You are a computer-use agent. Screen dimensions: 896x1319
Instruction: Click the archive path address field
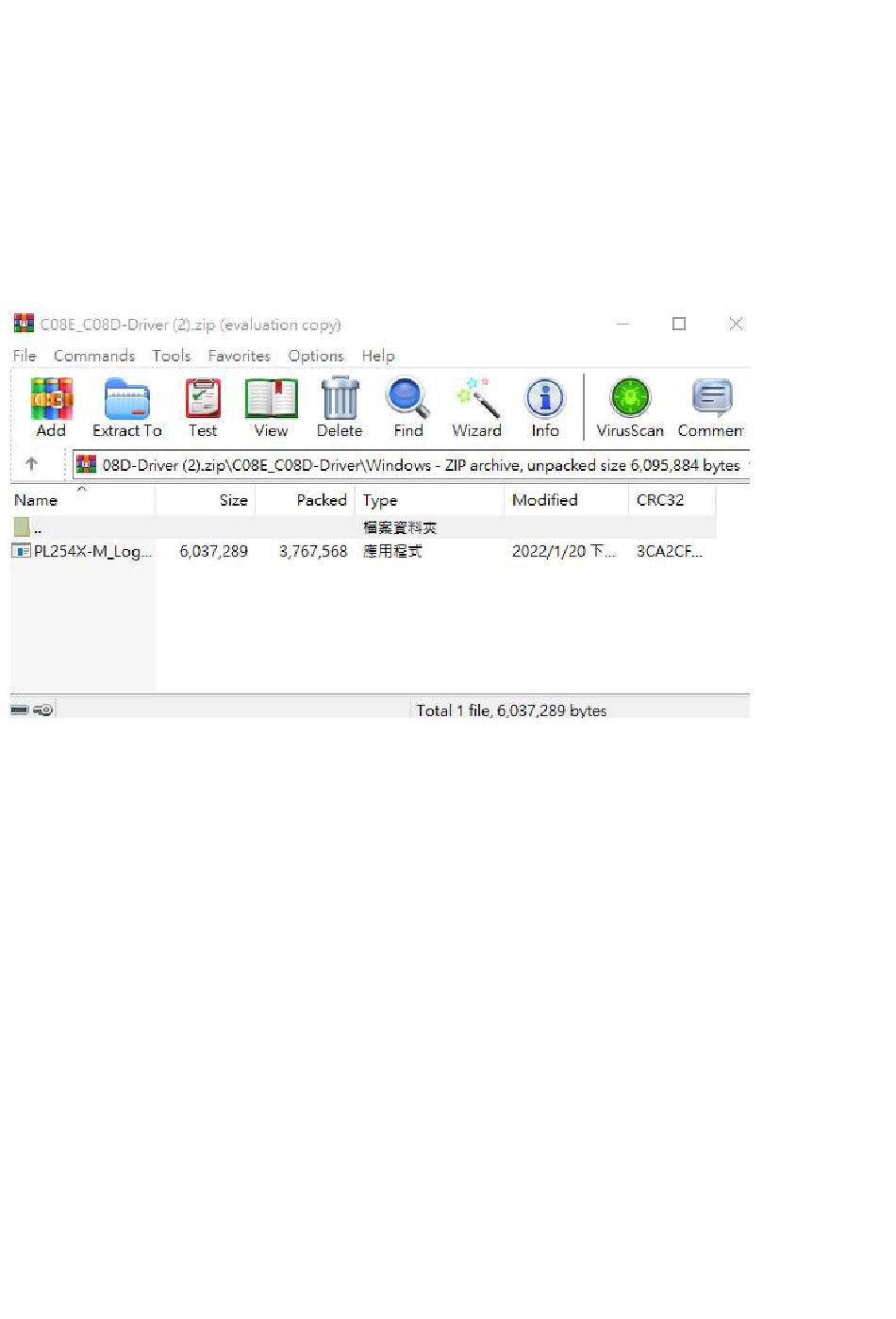(410, 464)
